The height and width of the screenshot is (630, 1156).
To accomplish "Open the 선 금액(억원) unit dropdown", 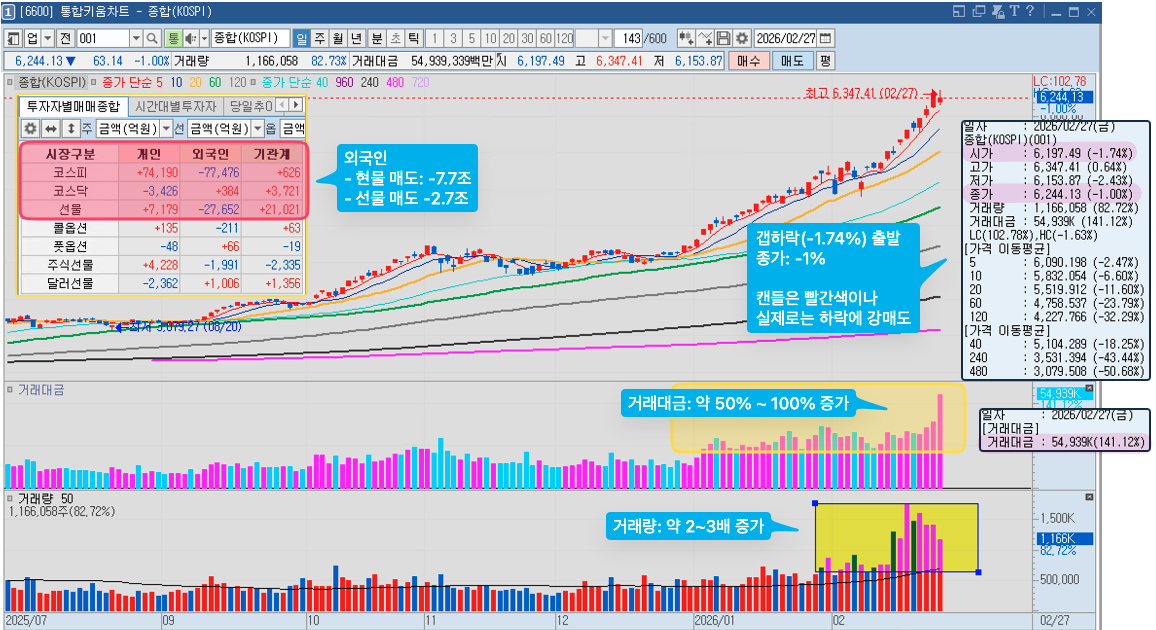I will coord(258,126).
